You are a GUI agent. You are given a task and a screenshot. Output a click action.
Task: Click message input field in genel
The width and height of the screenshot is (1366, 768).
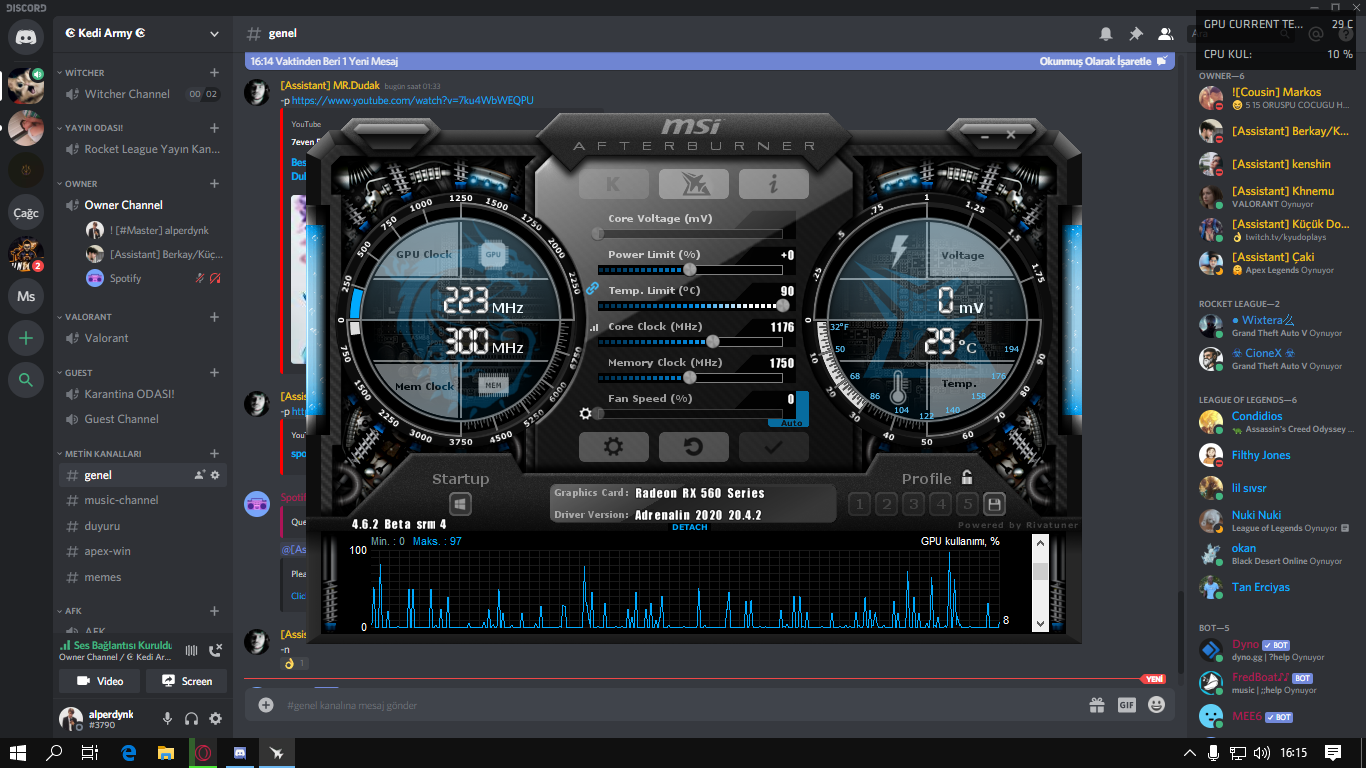(x=680, y=705)
